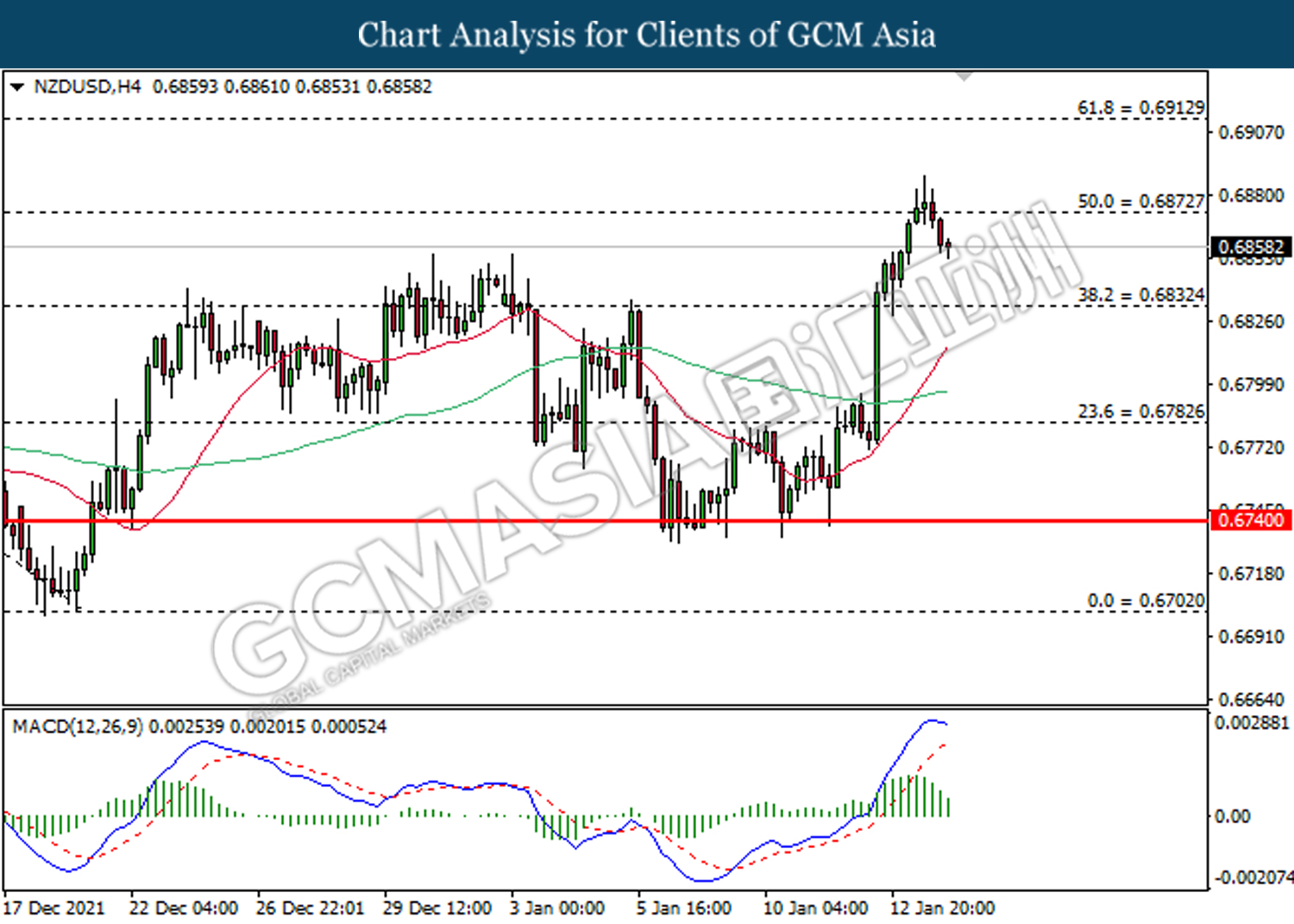This screenshot has height=924, width=1294.
Task: Click the 29 Dec 12:00 time label
Action: [x=437, y=908]
